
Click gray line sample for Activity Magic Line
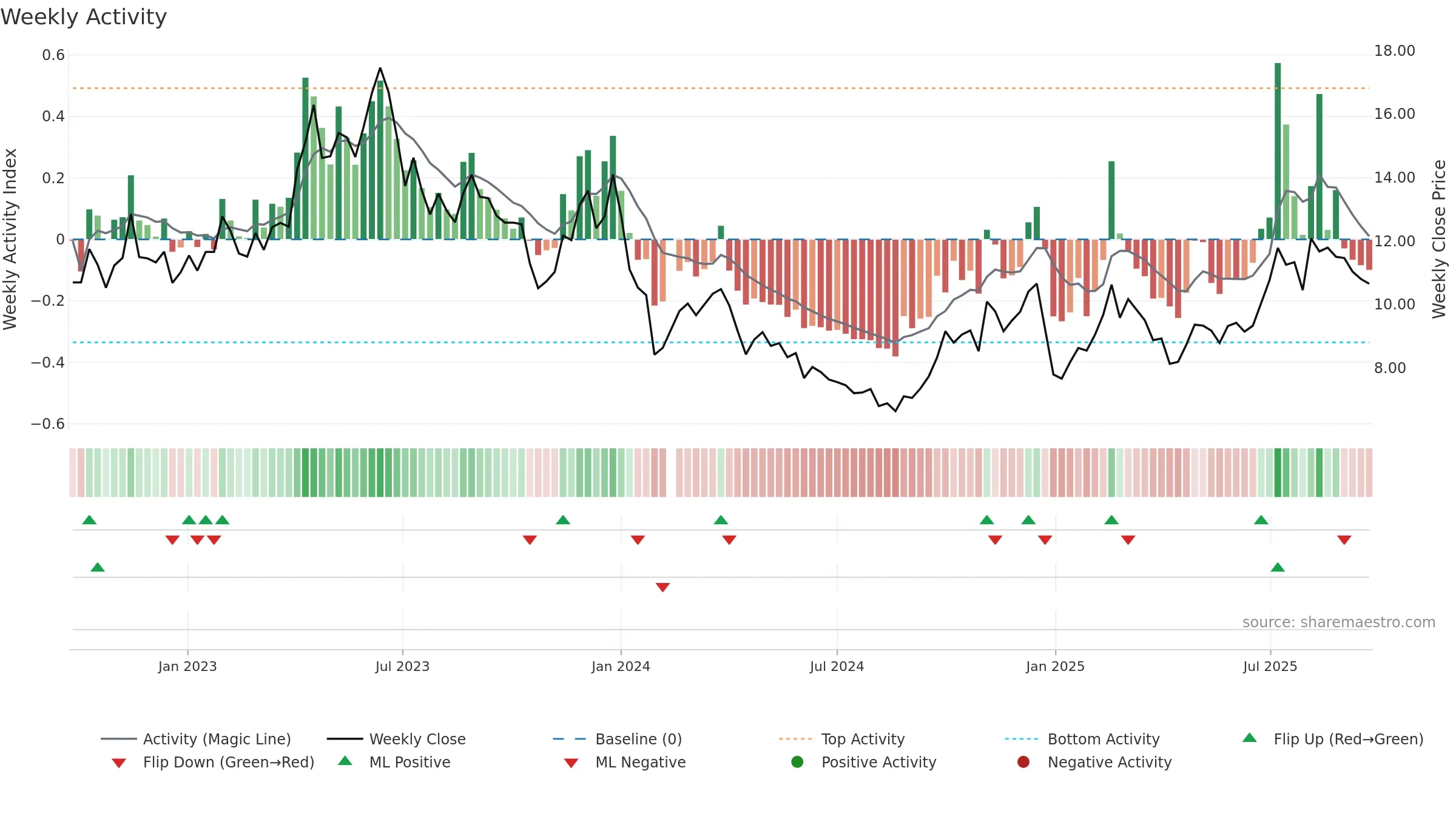click(x=119, y=739)
